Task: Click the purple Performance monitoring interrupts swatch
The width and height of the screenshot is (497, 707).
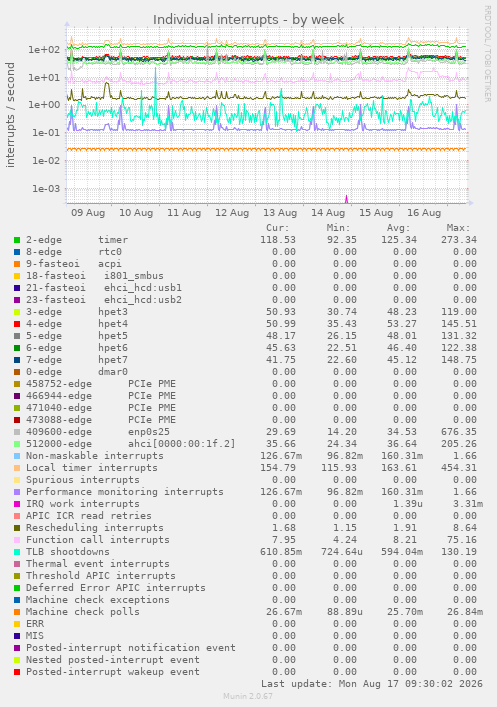Action: [x=17, y=492]
